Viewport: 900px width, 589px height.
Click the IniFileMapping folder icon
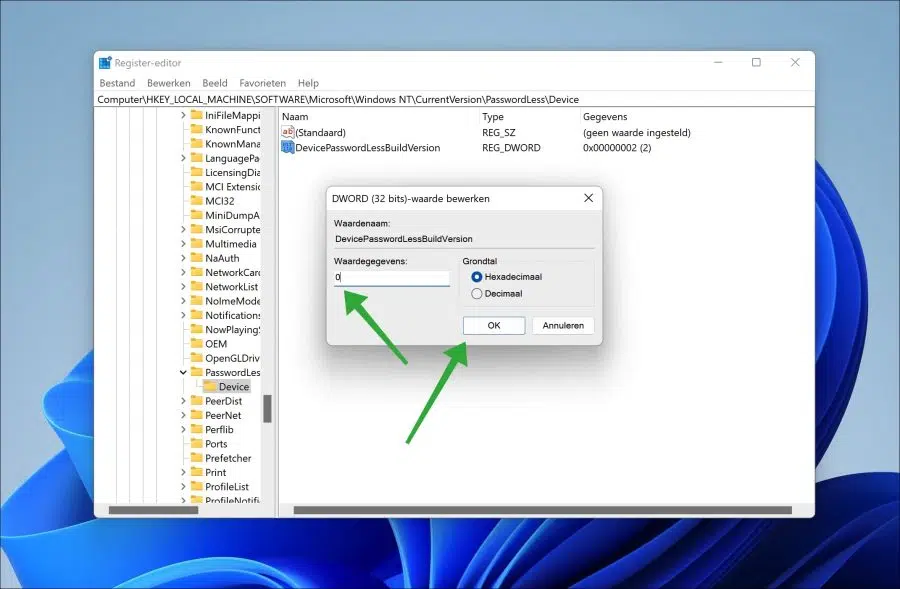coord(197,115)
